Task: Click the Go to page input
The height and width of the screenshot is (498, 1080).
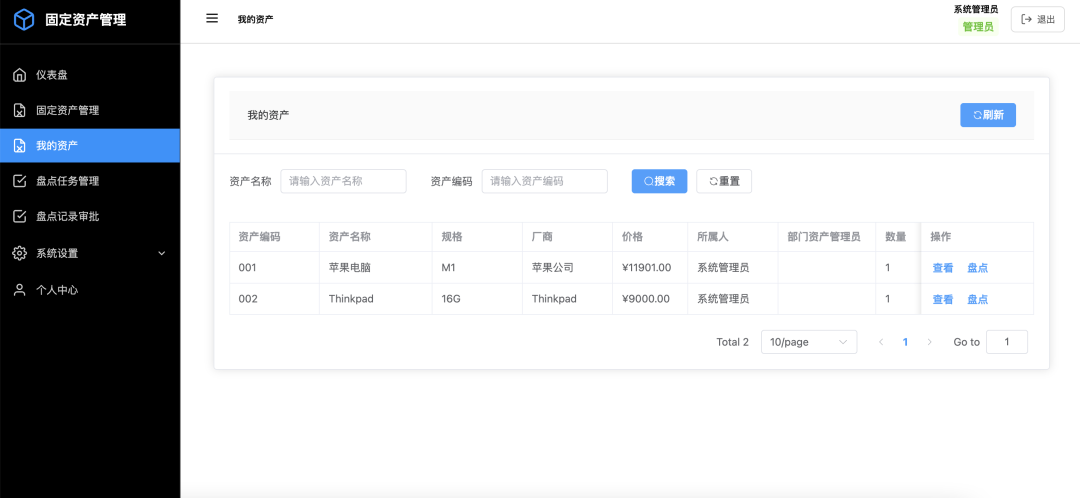Action: pos(1006,342)
